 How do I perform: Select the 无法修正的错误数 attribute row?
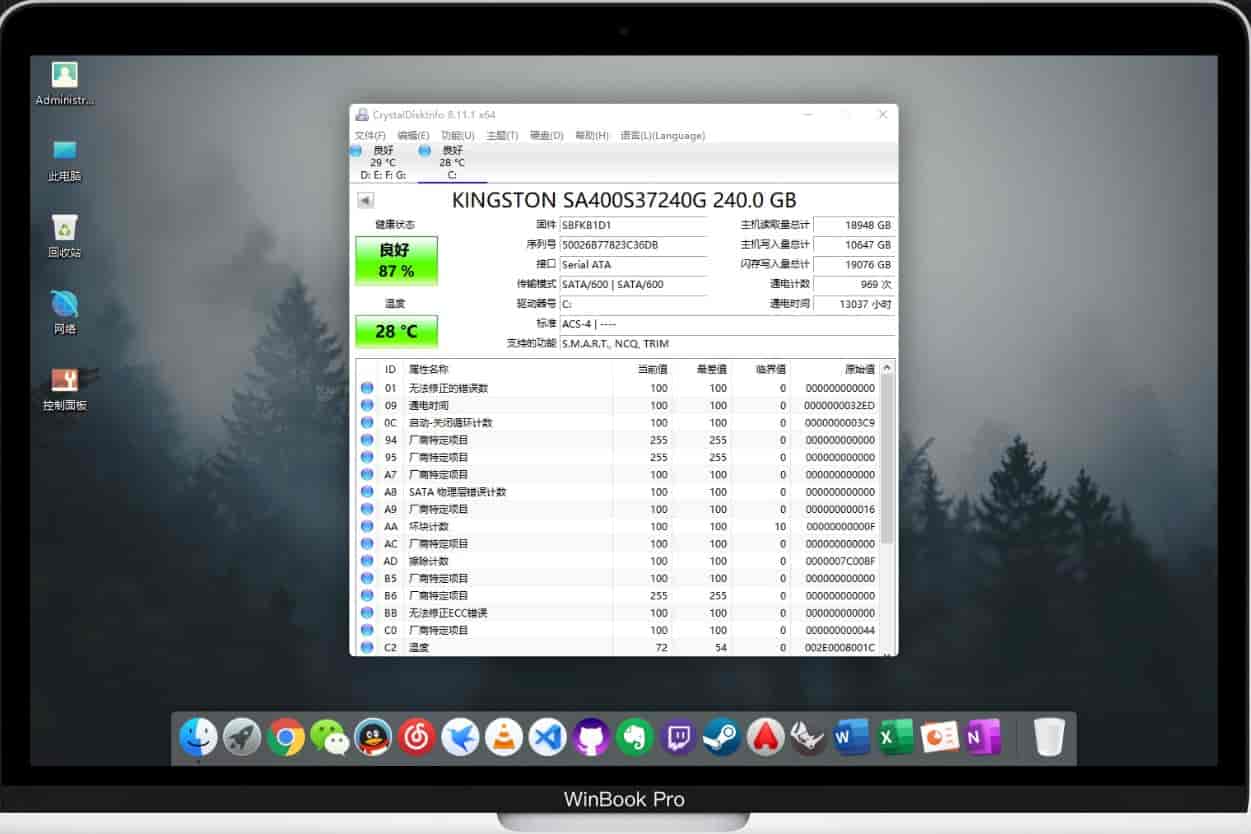pyautogui.click(x=618, y=388)
